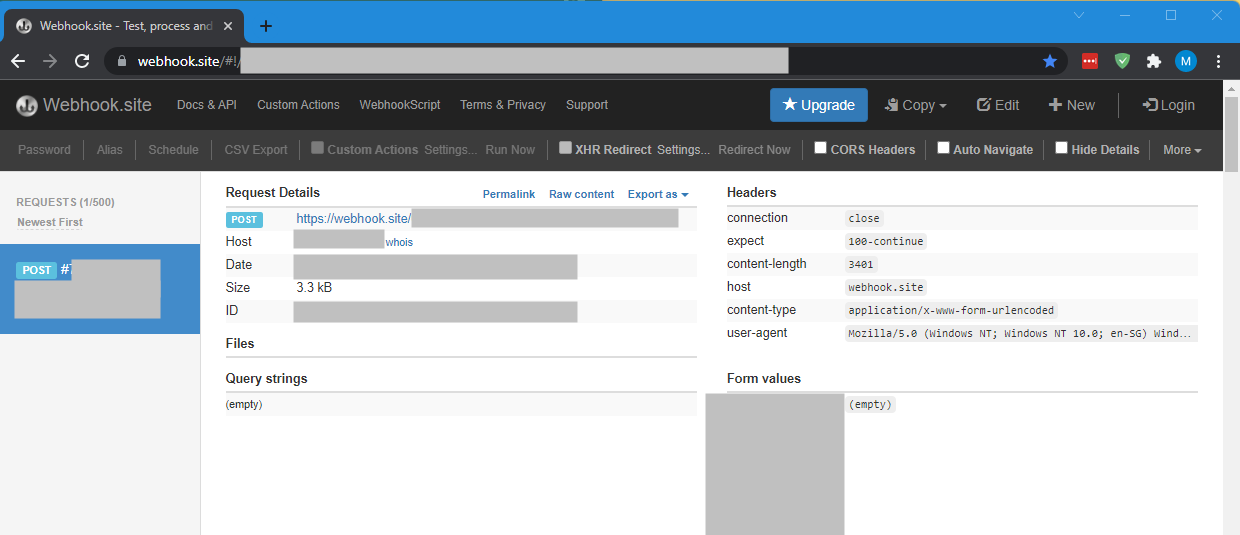Click the REQUESTS (1/500) counter

point(66,202)
